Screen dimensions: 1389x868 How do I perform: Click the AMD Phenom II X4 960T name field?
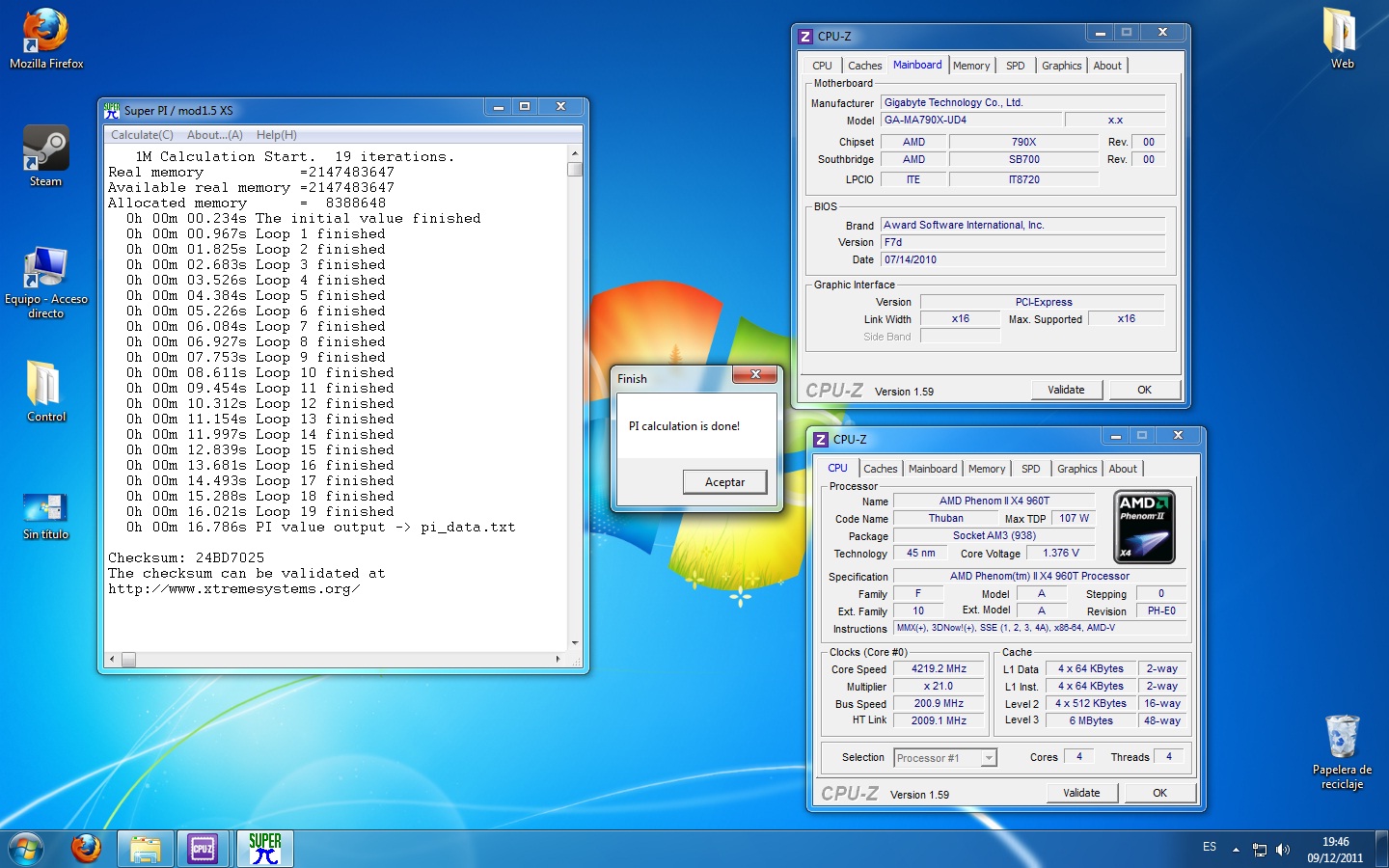click(994, 501)
